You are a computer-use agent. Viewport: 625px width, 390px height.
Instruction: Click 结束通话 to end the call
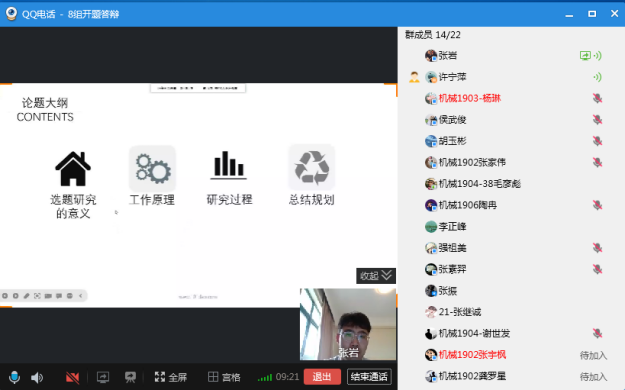click(369, 377)
